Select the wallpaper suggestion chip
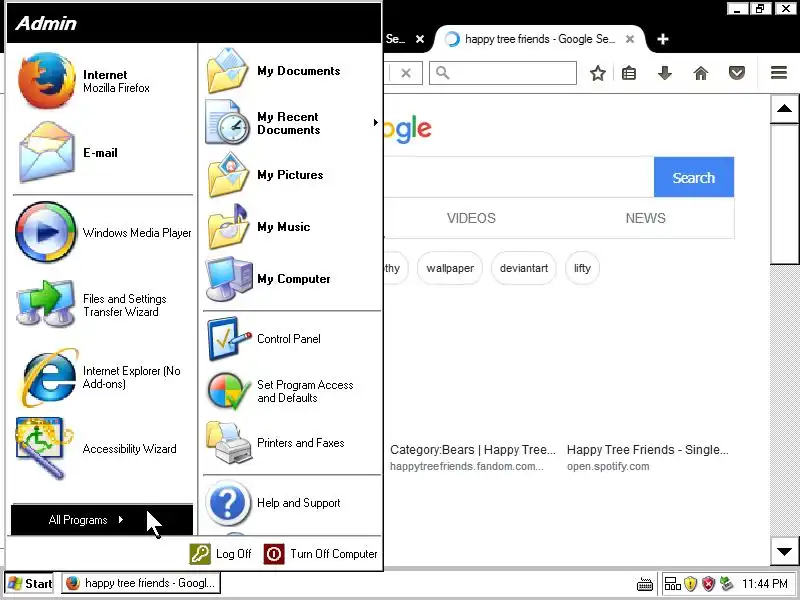 (450, 268)
